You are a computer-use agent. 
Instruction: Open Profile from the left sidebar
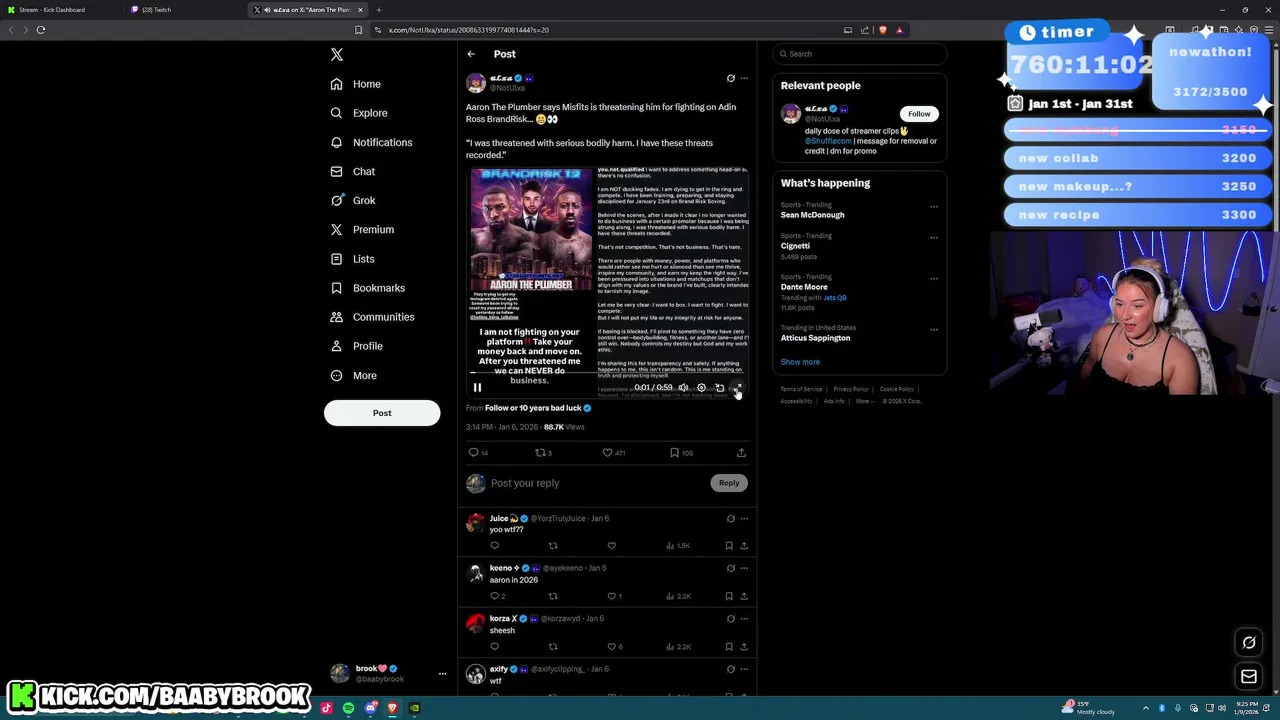(356, 346)
